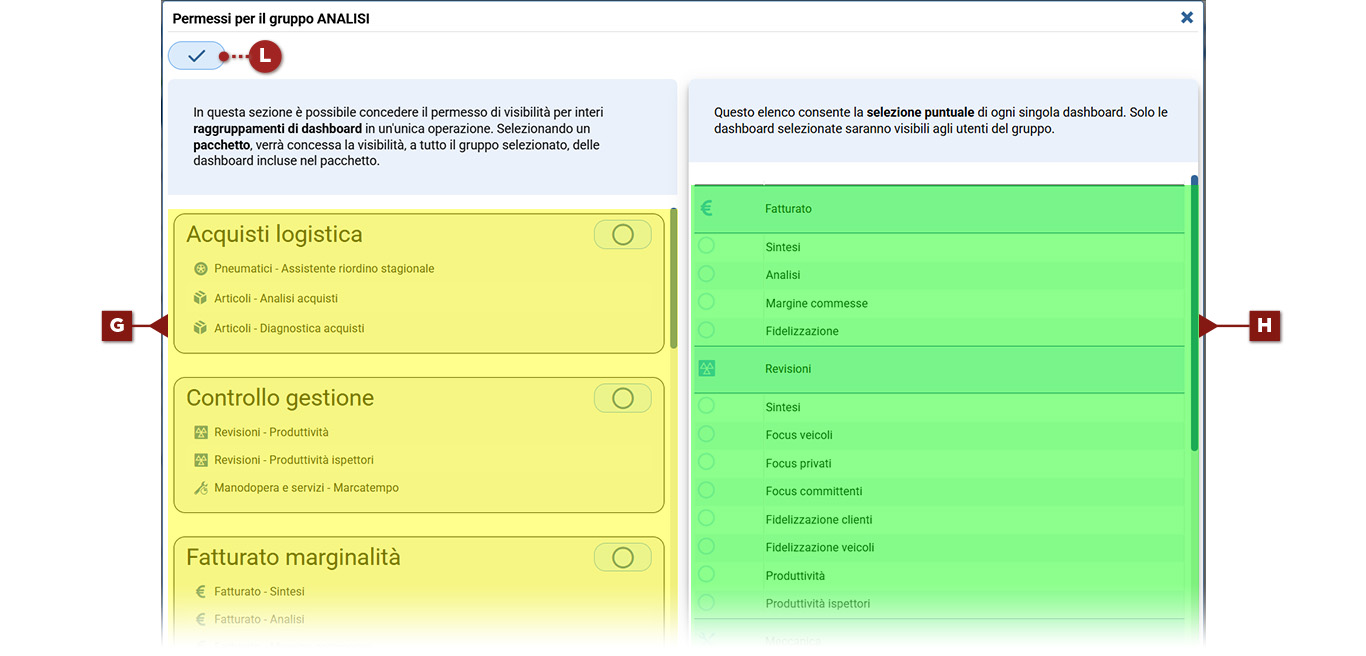
Task: Select the Fidelizzazione veicoli radio button
Action: (x=706, y=546)
